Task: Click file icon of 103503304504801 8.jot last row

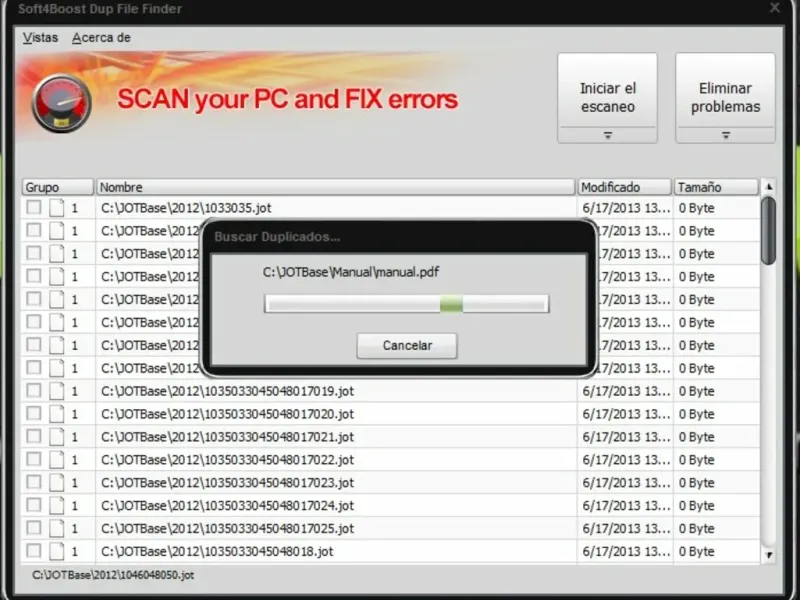Action: tap(57, 551)
